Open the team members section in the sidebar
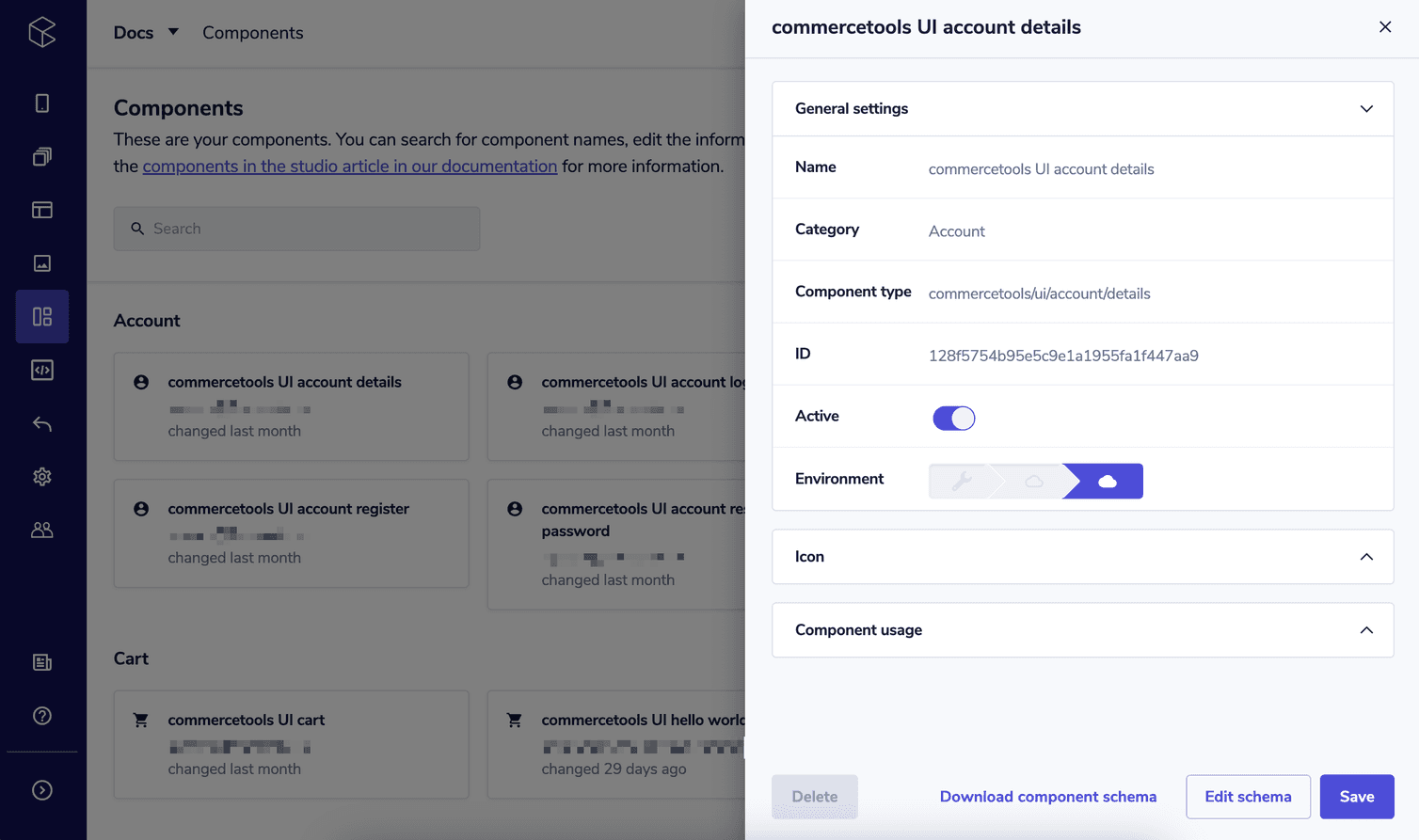 click(41, 530)
